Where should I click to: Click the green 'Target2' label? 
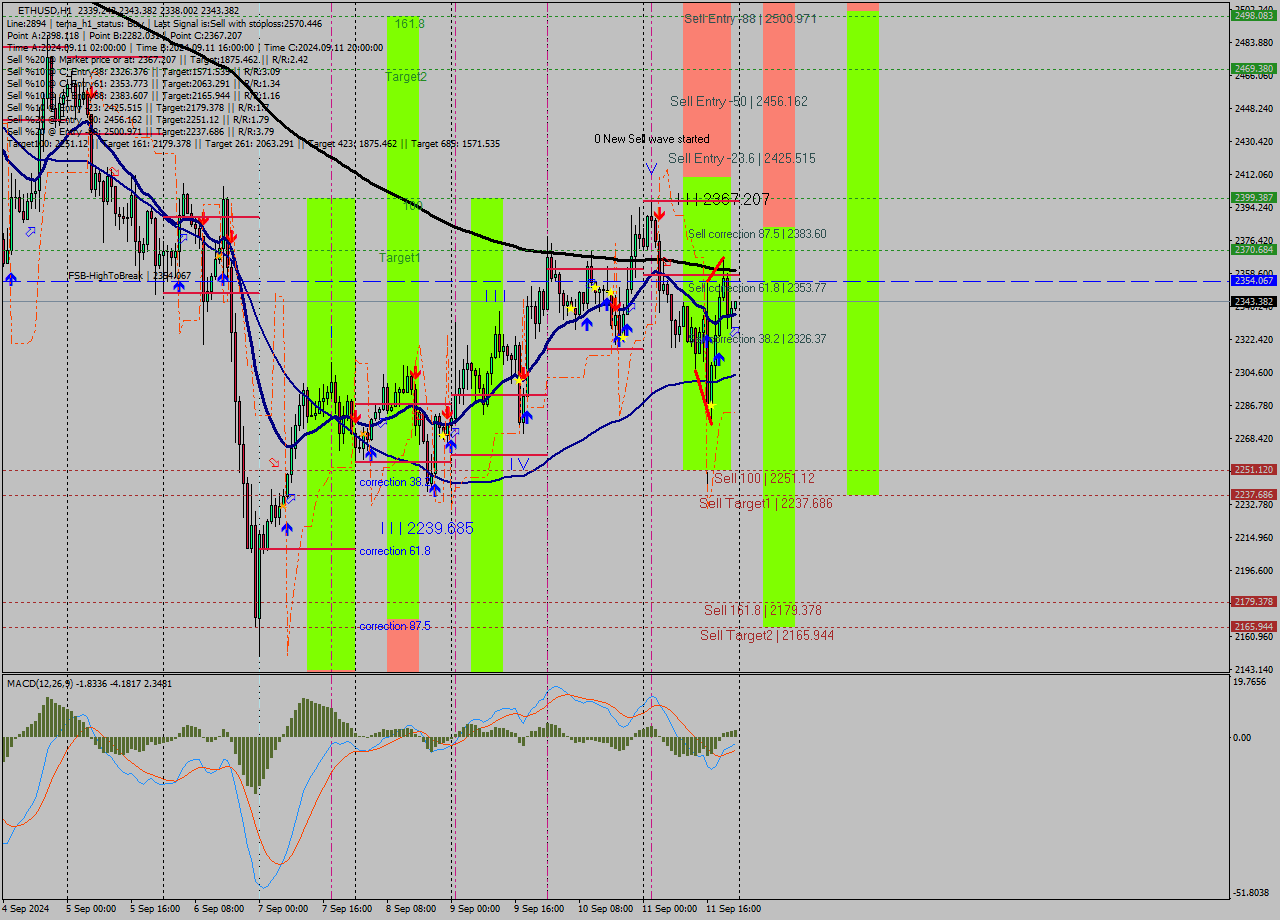(x=406, y=76)
